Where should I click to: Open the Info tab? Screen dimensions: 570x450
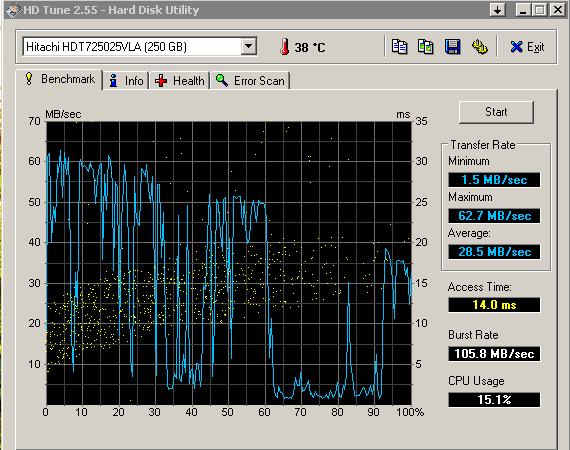[x=126, y=81]
